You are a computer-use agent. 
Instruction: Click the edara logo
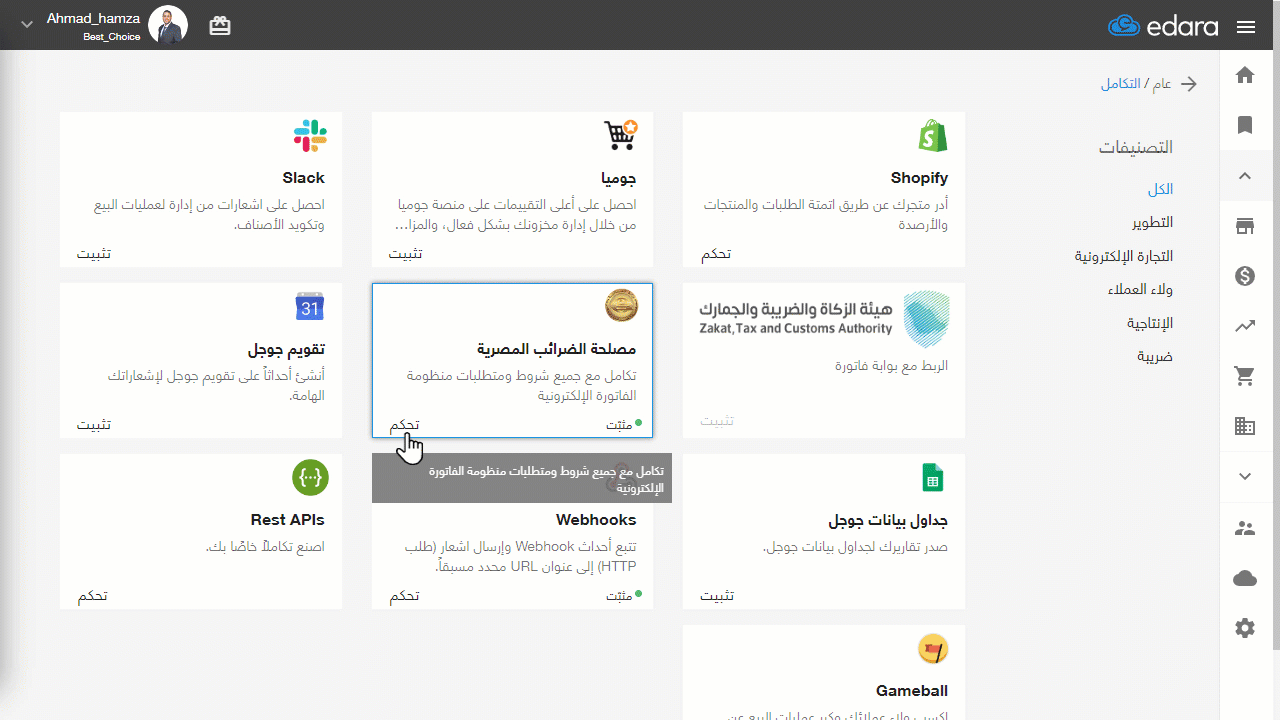tap(1163, 26)
